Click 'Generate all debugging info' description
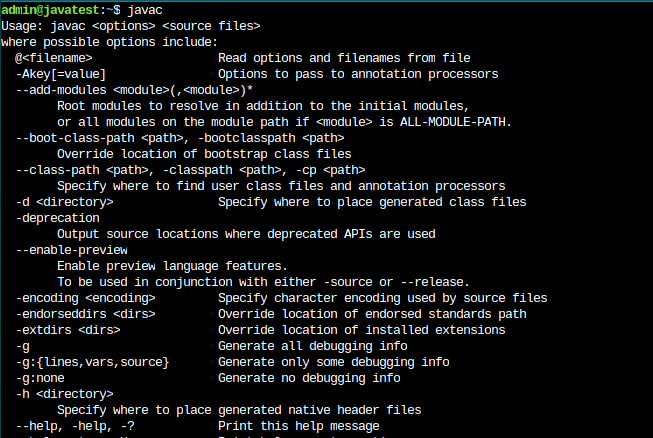The width and height of the screenshot is (653, 438). coord(311,346)
